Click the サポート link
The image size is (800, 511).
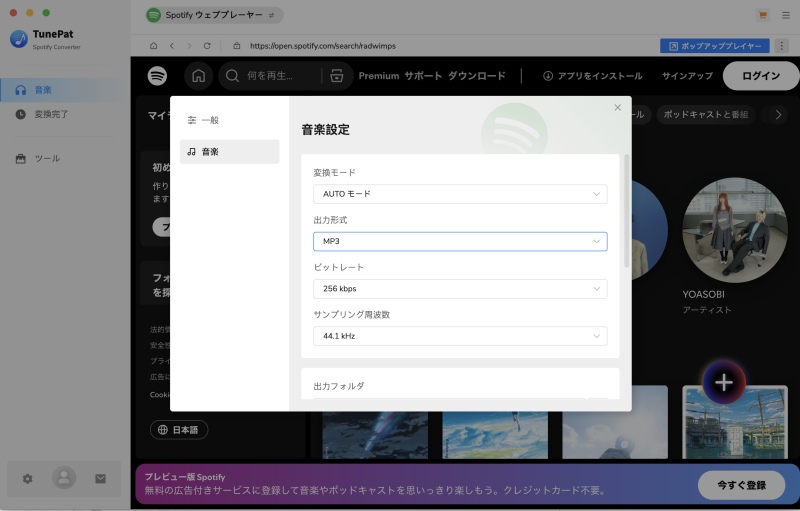(x=423, y=76)
